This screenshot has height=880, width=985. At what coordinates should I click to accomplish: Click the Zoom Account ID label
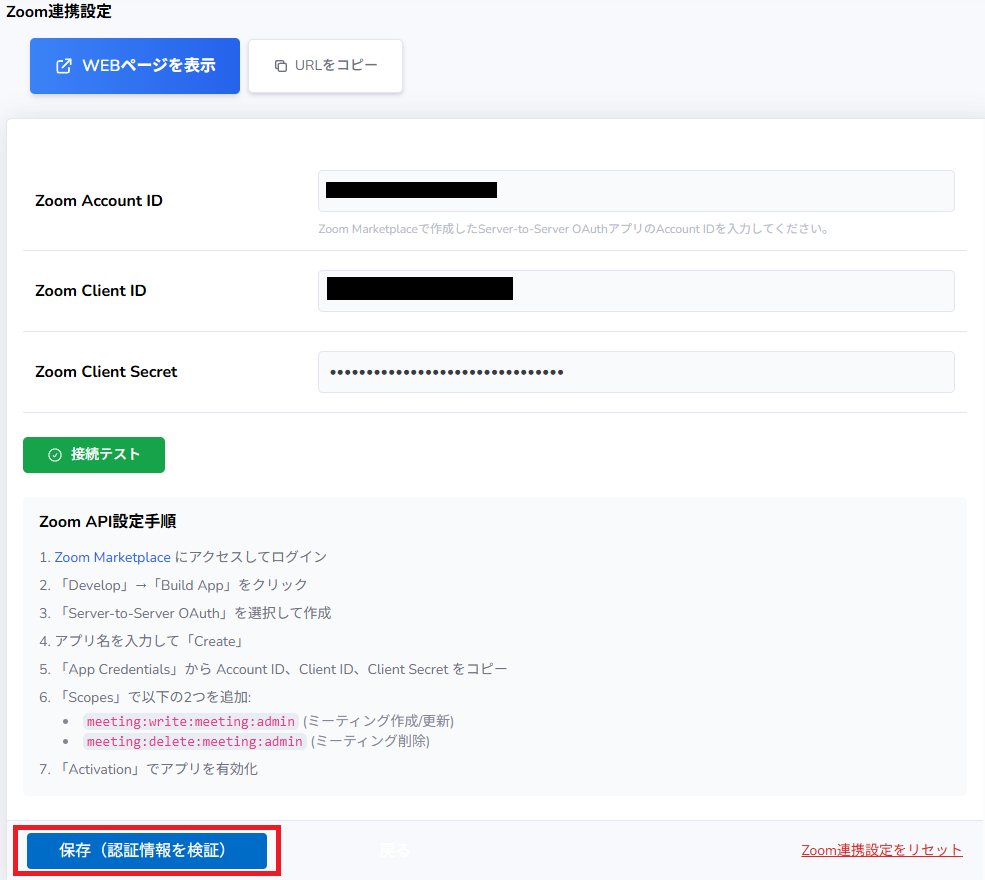tap(98, 201)
